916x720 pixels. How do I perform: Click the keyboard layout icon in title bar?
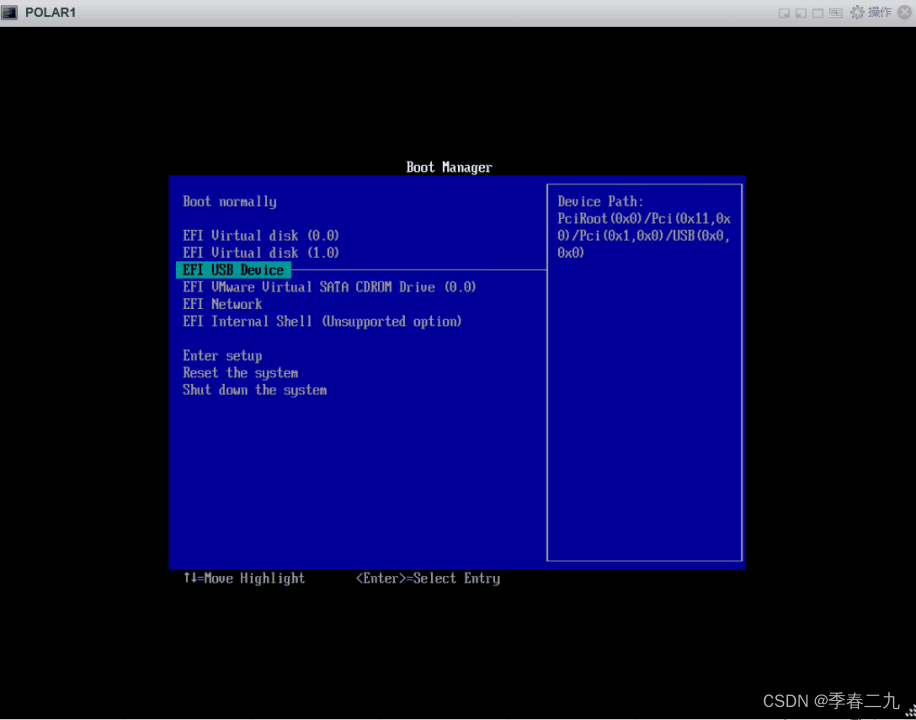(x=836, y=13)
